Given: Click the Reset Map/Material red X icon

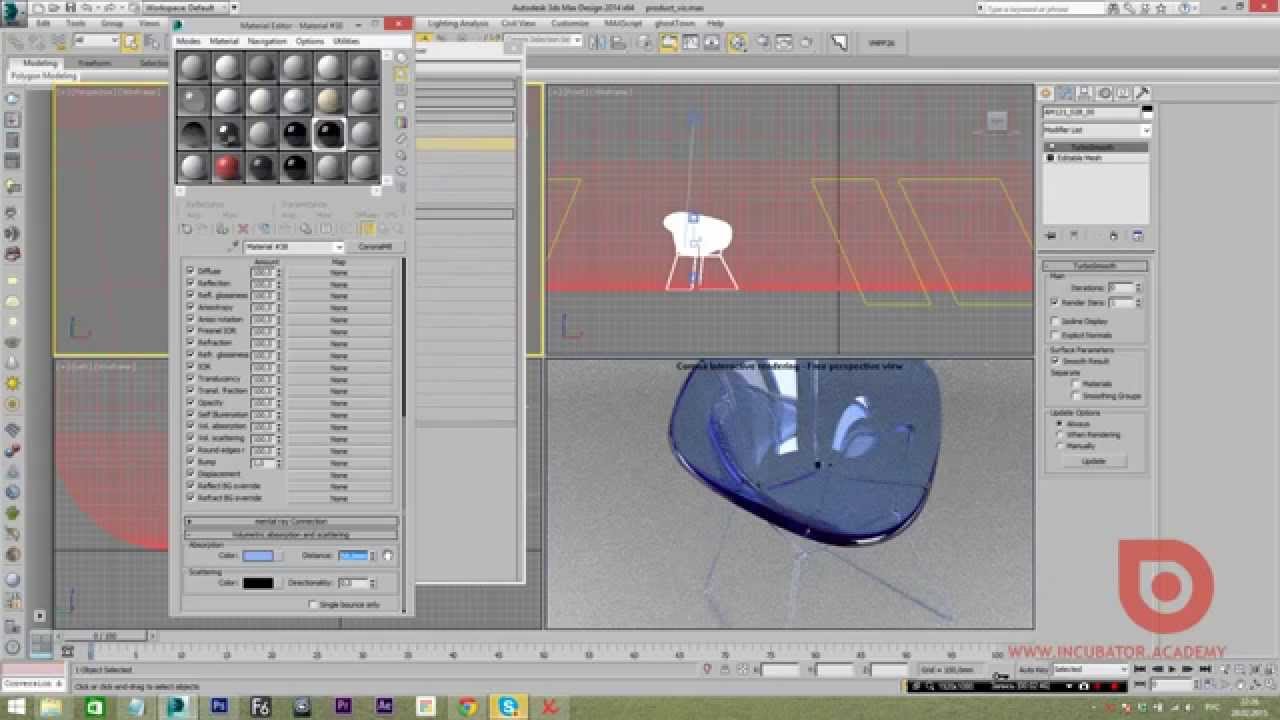Looking at the screenshot, I should (x=242, y=229).
